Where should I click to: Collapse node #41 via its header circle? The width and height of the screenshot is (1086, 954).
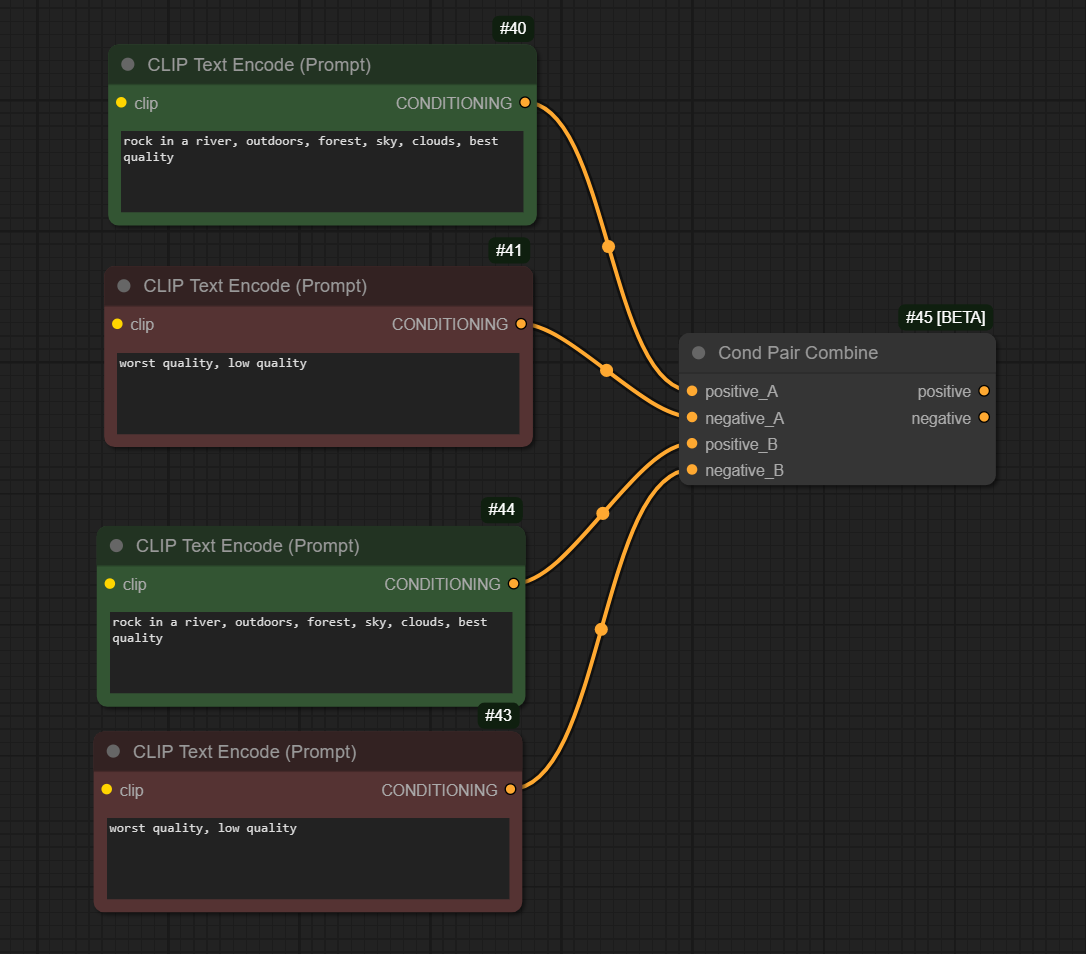(123, 285)
